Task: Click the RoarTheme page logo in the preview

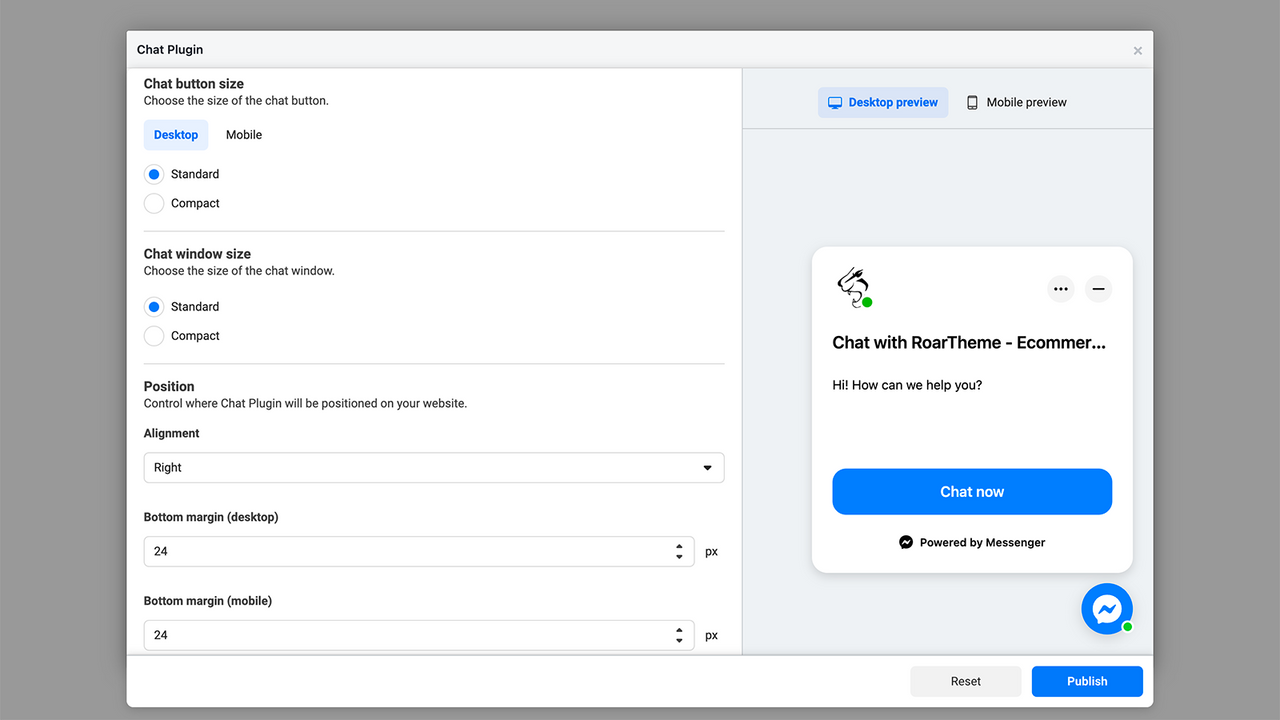Action: coord(853,287)
